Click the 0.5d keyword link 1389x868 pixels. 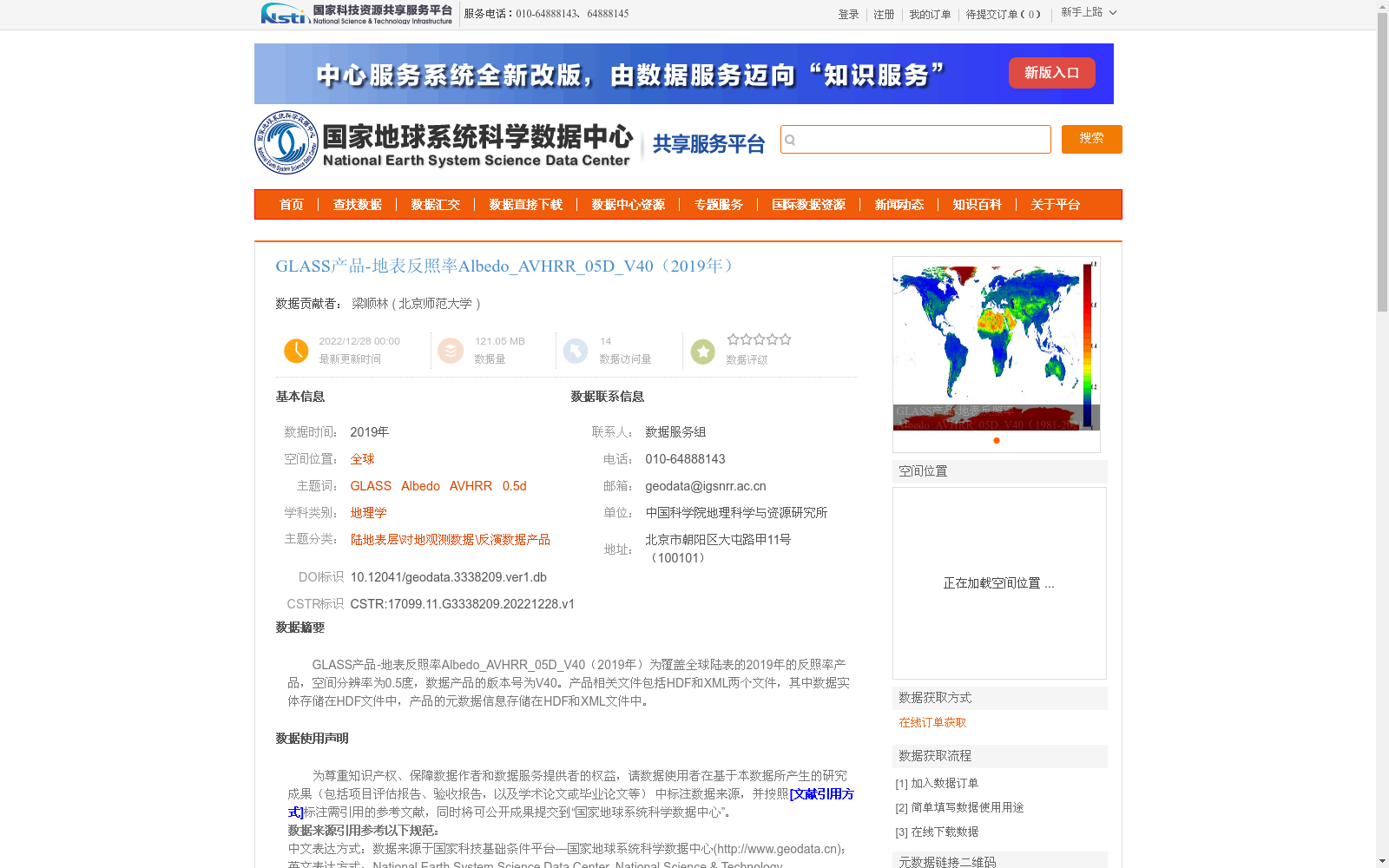(514, 486)
